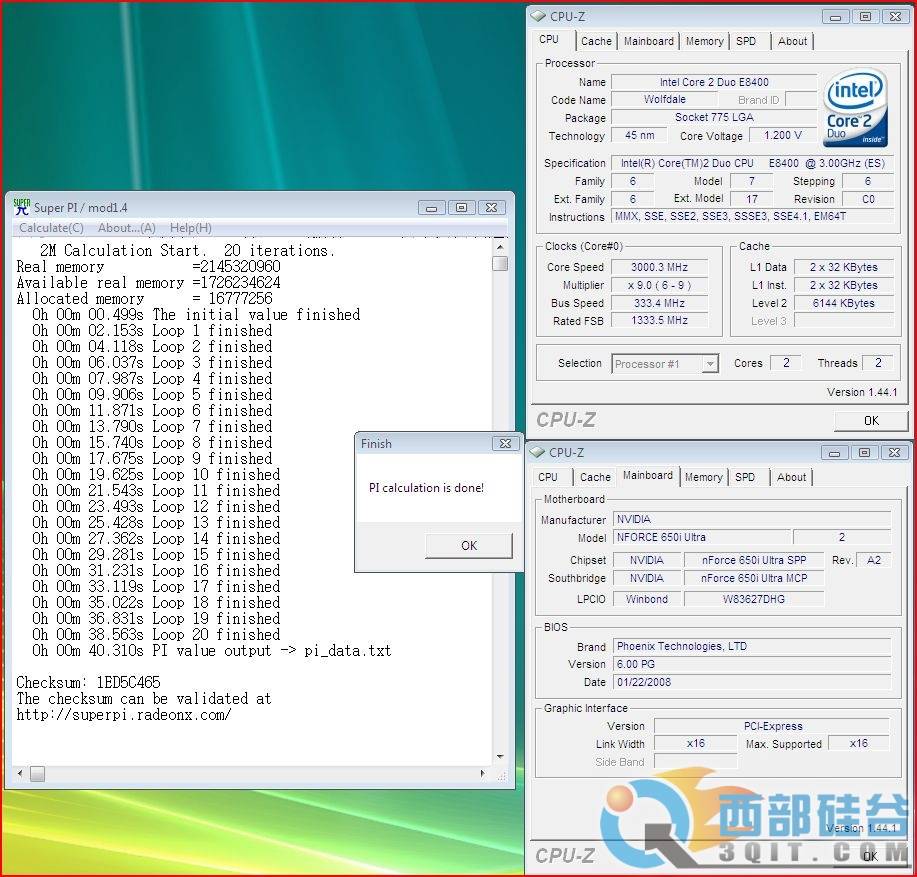Click the Code Name Wolfdale field

[x=665, y=99]
